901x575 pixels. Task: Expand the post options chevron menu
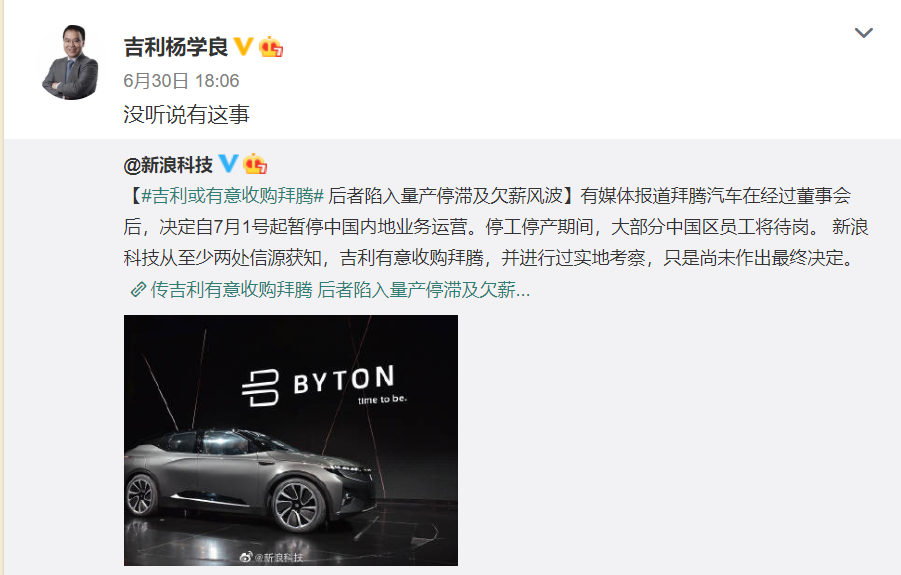[x=864, y=33]
